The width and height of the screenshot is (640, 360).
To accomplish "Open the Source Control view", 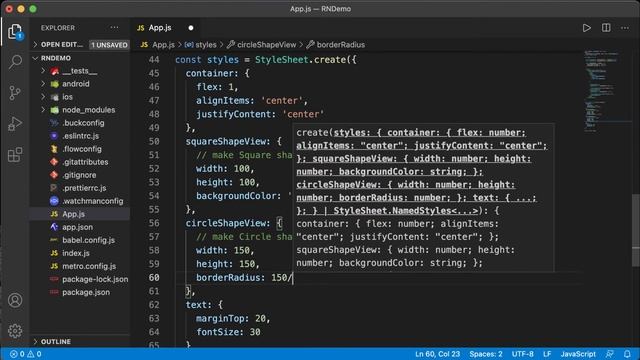I will pyautogui.click(x=15, y=93).
